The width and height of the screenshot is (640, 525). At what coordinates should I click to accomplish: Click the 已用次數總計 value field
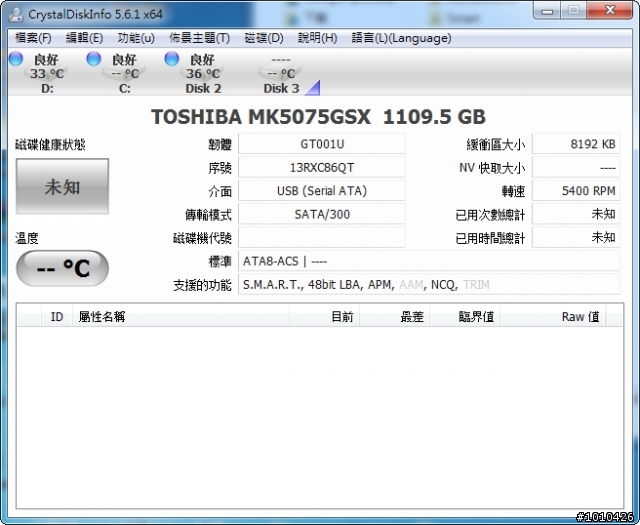576,214
